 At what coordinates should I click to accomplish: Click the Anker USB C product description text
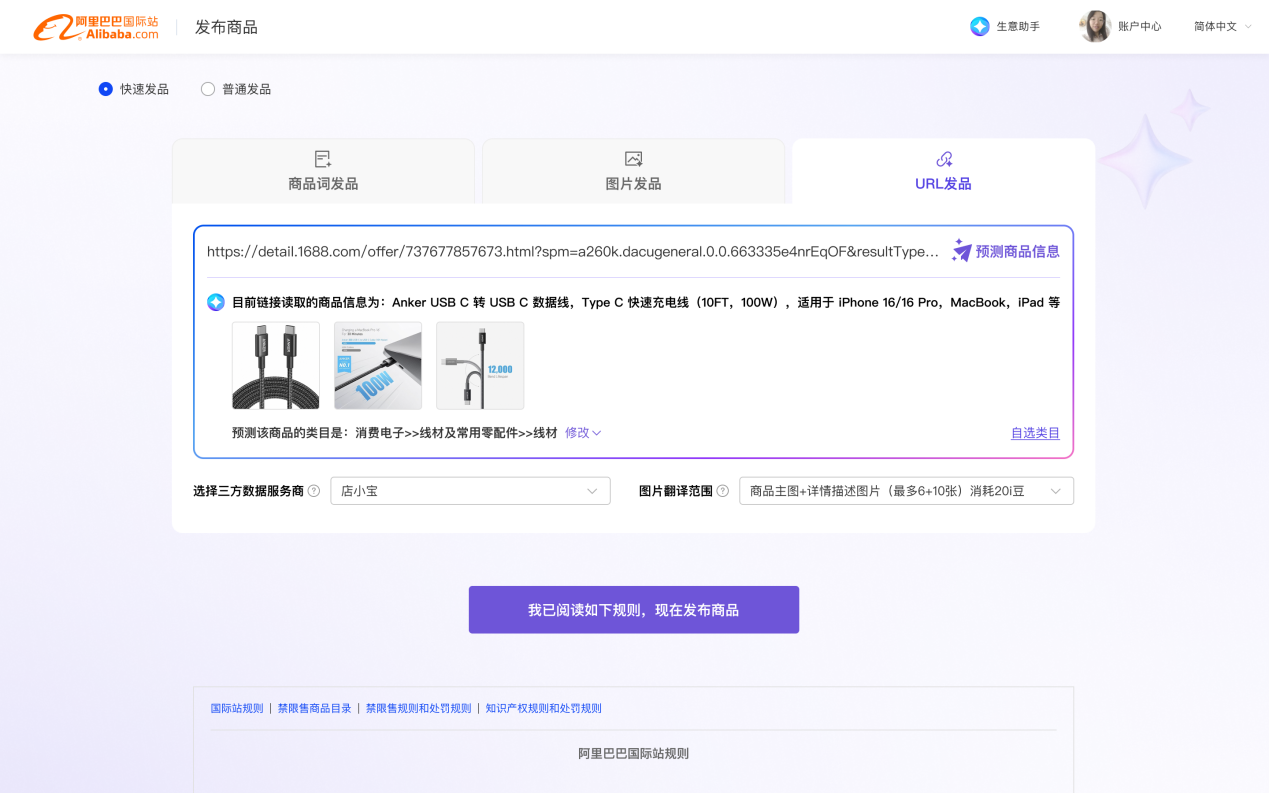[x=726, y=302]
